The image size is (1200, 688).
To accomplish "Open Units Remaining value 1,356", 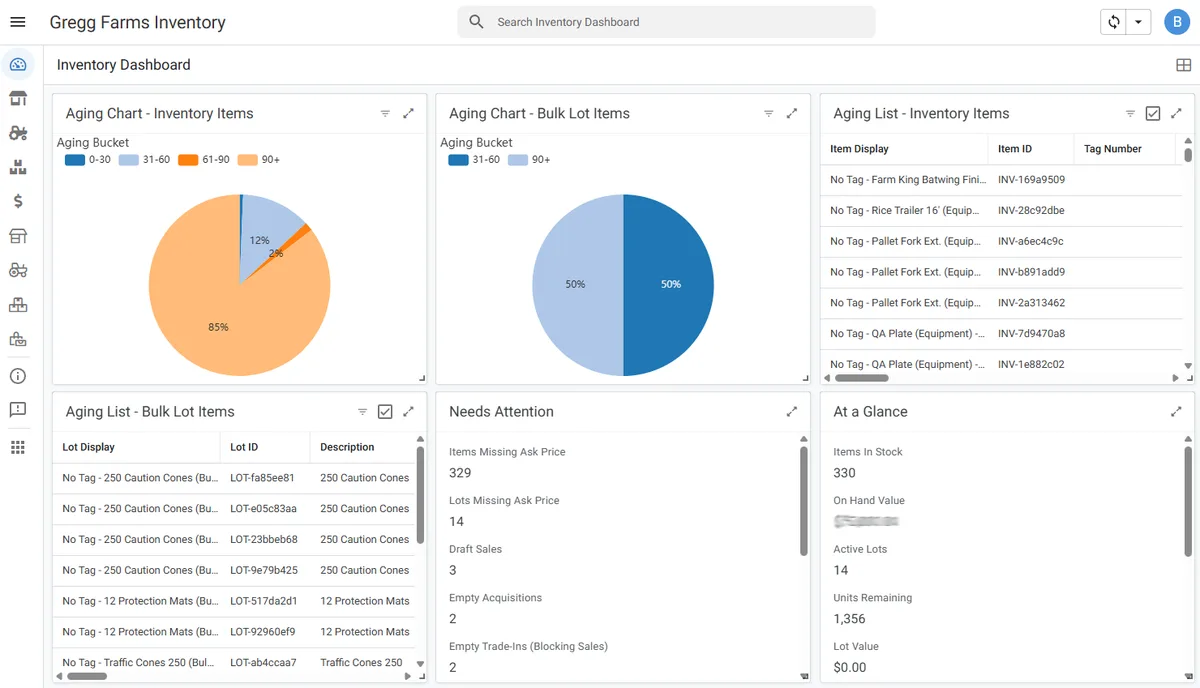I will point(849,619).
